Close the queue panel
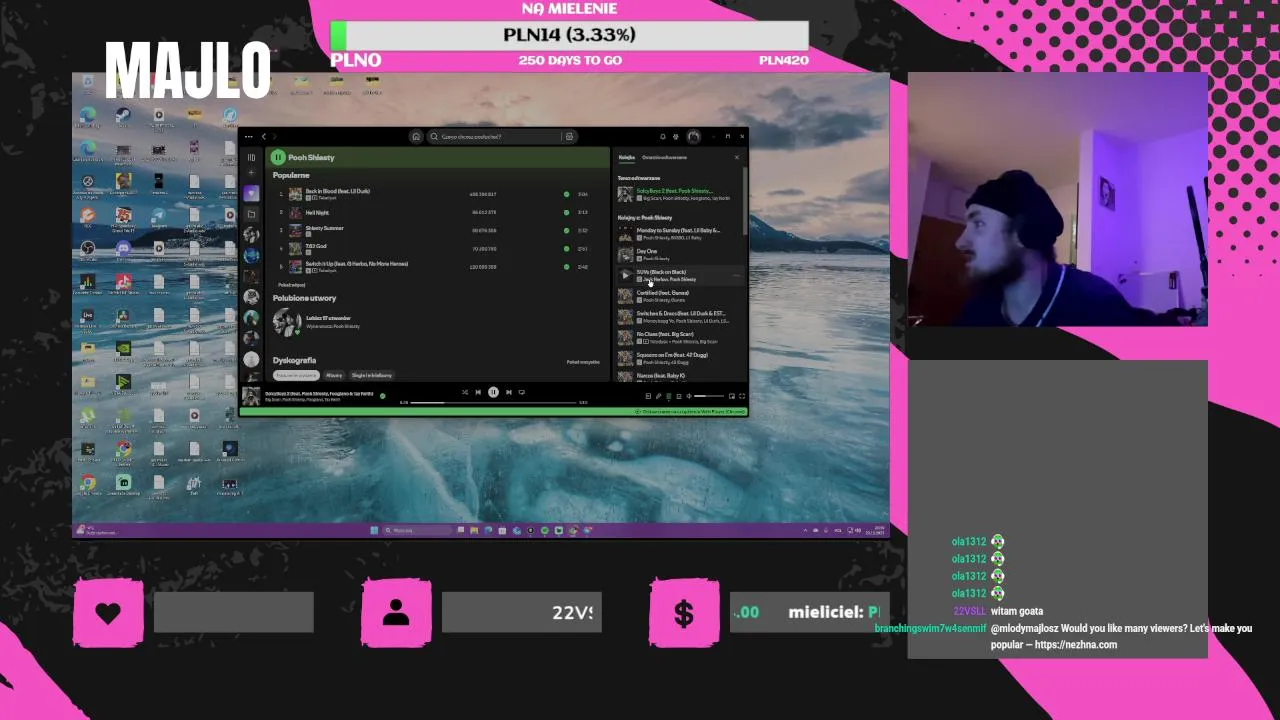Viewport: 1280px width, 720px height. tap(737, 157)
